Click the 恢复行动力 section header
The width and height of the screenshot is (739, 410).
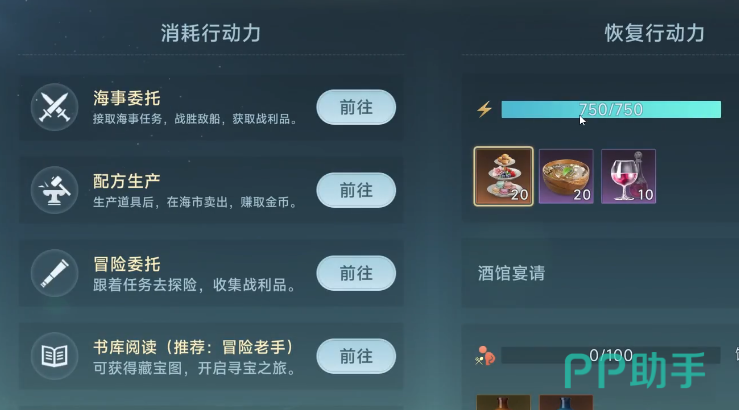pyautogui.click(x=655, y=33)
